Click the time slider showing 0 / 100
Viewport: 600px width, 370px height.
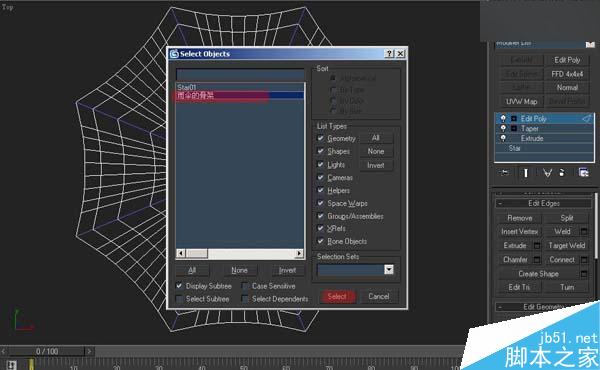click(47, 351)
